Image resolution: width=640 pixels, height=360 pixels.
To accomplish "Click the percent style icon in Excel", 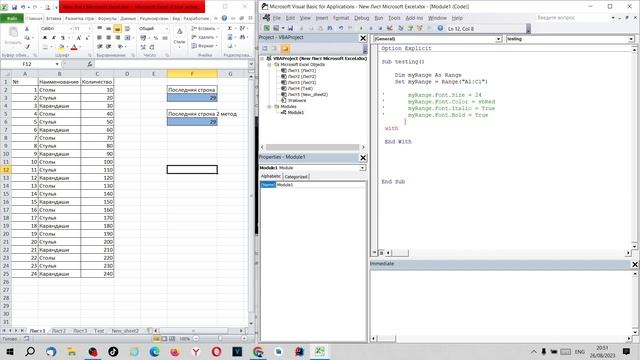I will (x=156, y=38).
